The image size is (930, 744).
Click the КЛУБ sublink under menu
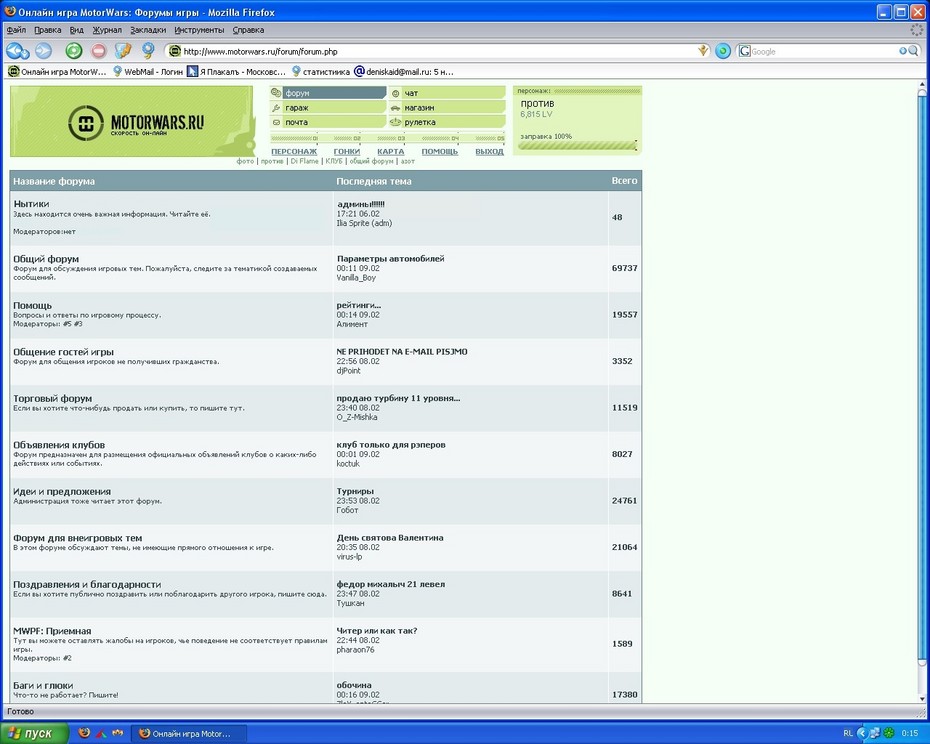(334, 161)
